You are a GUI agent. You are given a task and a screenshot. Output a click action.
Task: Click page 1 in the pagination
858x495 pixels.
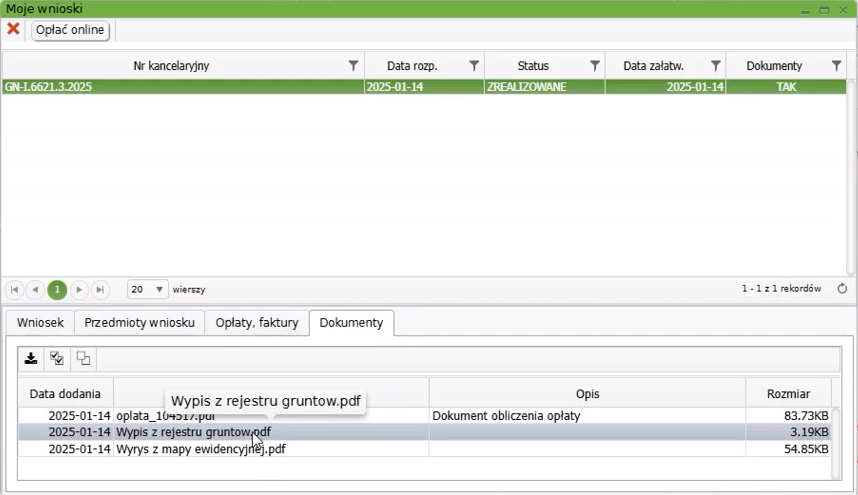(58, 290)
